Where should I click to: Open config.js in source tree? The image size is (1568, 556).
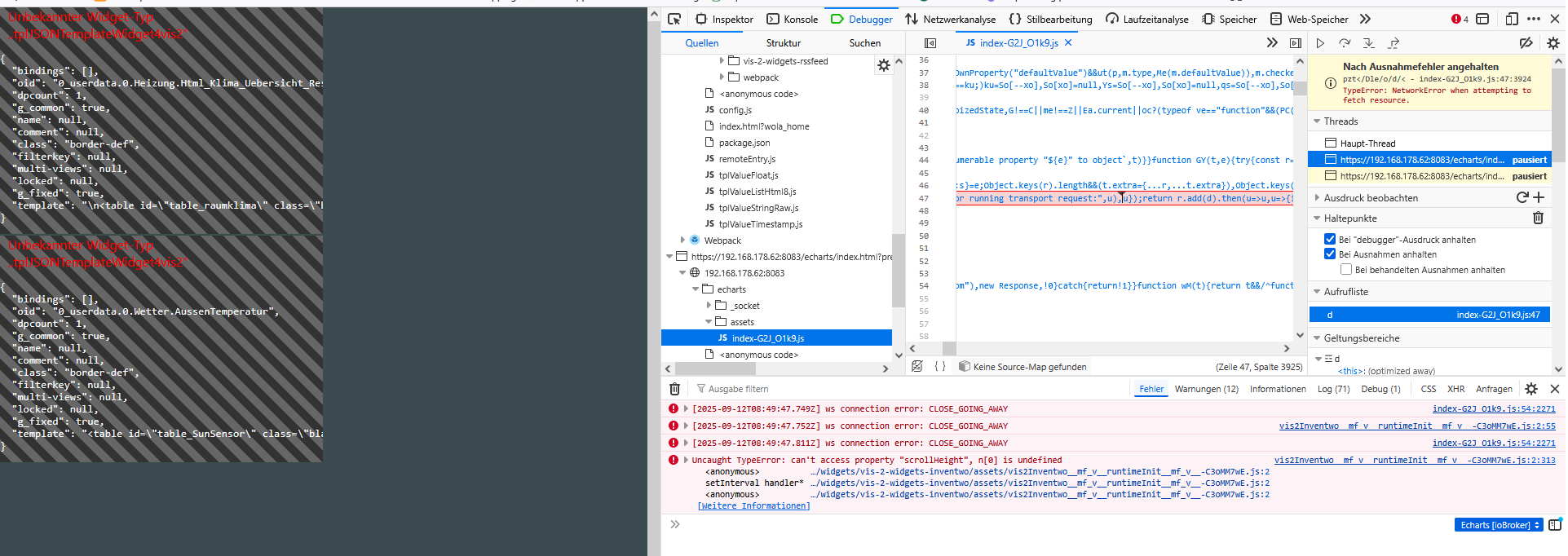(735, 109)
